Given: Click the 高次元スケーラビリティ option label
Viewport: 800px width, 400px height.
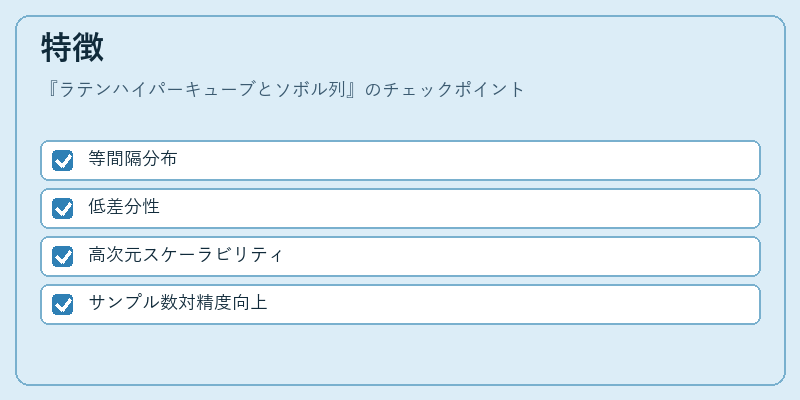Looking at the screenshot, I should [185, 255].
